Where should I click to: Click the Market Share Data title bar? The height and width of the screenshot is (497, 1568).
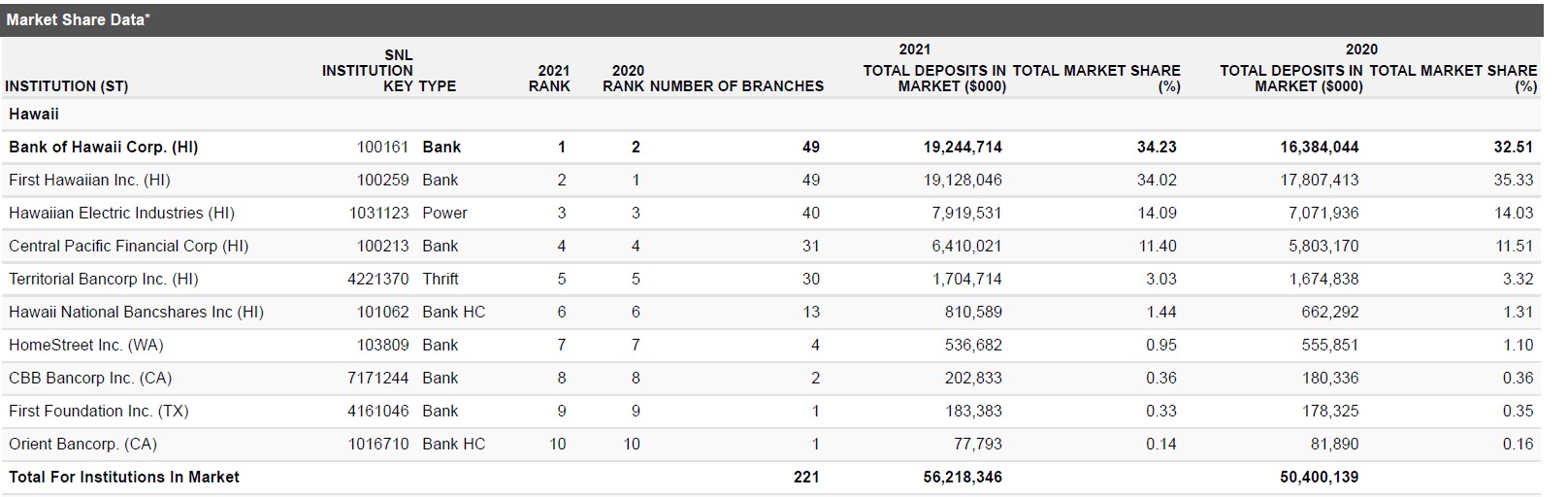[x=771, y=20]
